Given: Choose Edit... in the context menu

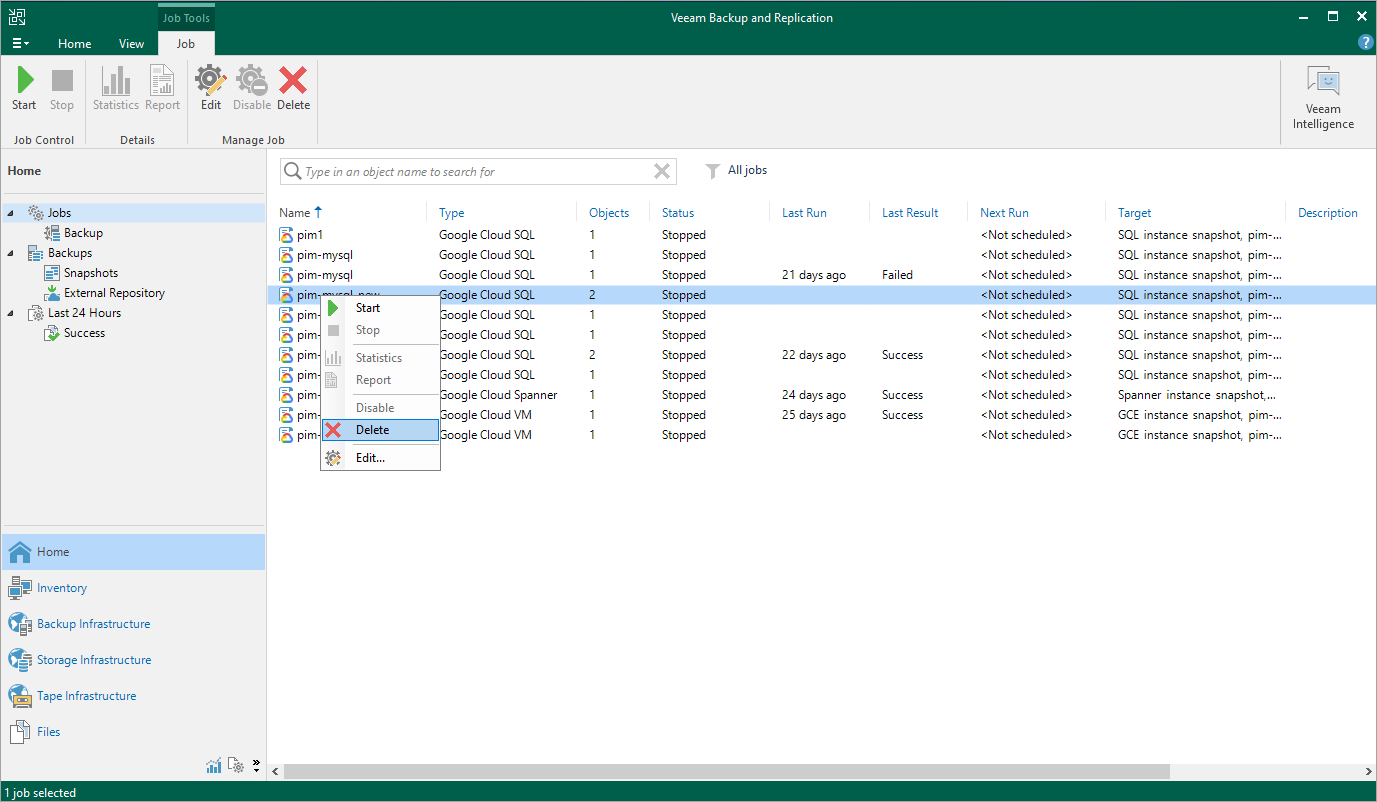Looking at the screenshot, I should pyautogui.click(x=380, y=458).
